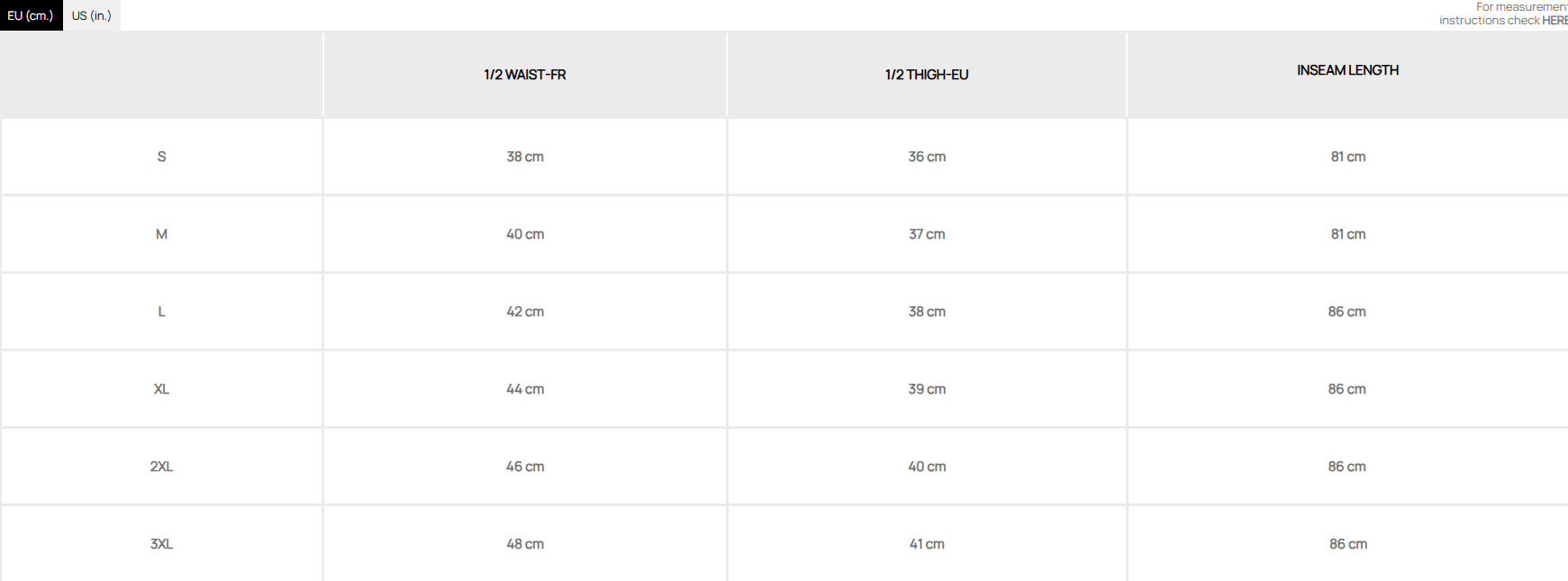Screen dimensions: 1568x581
Task: Select the S size row label
Action: pyautogui.click(x=162, y=157)
